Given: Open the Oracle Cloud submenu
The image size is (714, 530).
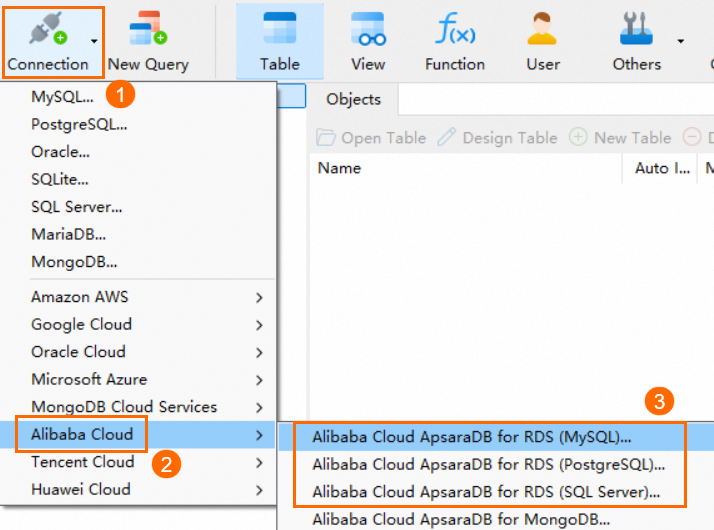Looking at the screenshot, I should (x=138, y=352).
